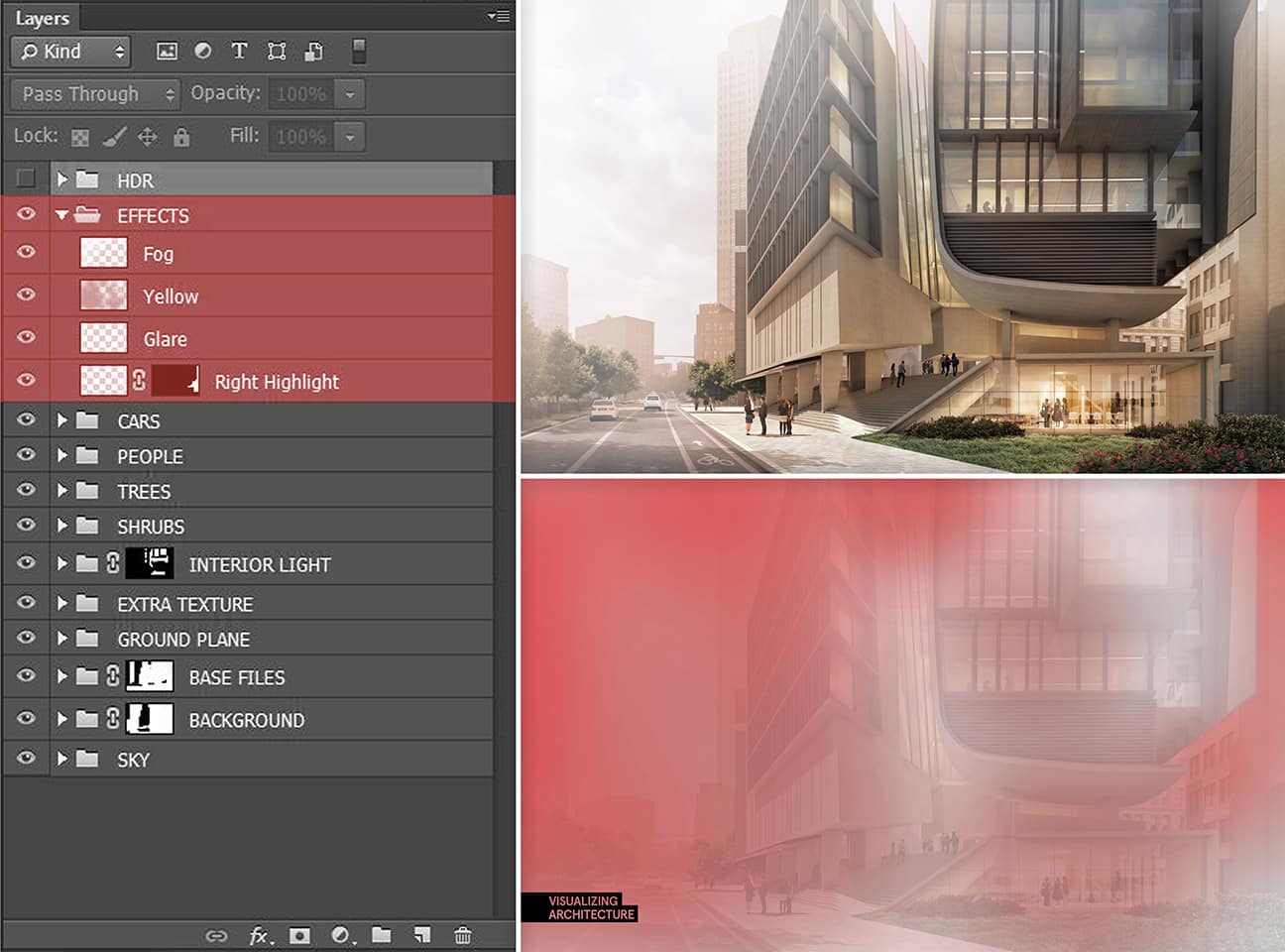1285x952 pixels.
Task: Select the Right Highlight layer mask thumbnail
Action: click(175, 380)
